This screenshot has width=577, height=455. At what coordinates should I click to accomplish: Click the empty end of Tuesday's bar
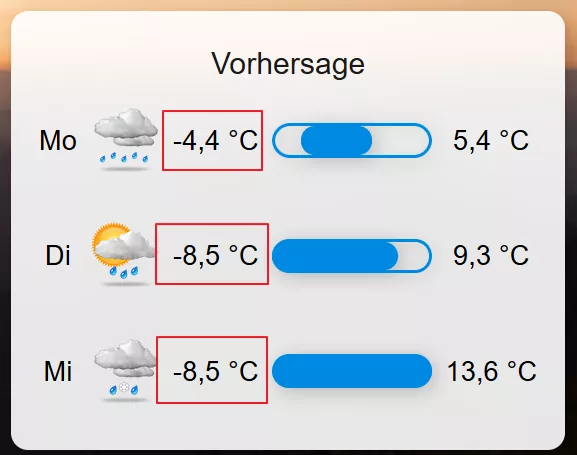[414, 256]
